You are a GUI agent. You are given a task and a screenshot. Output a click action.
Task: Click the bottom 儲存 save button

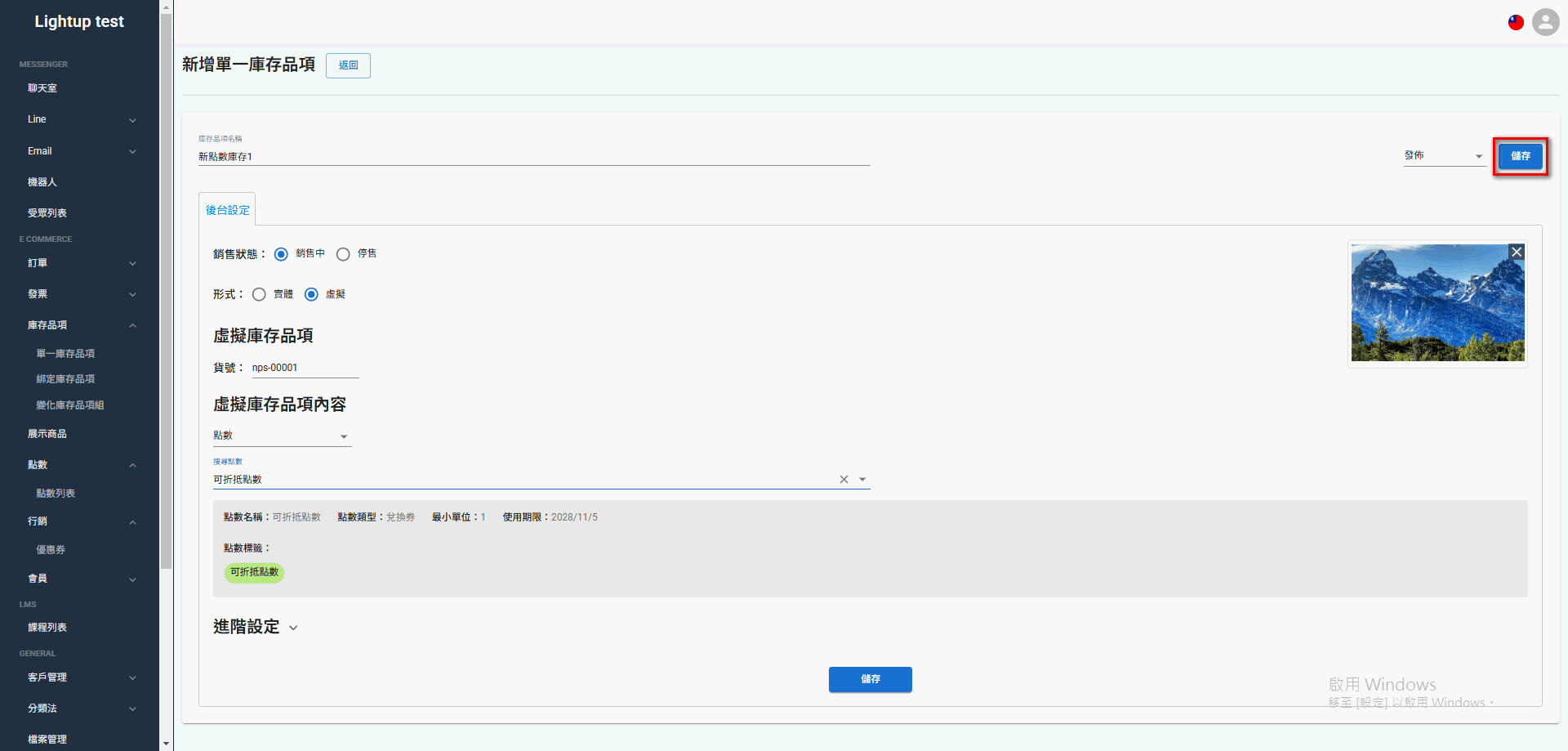pyautogui.click(x=871, y=679)
